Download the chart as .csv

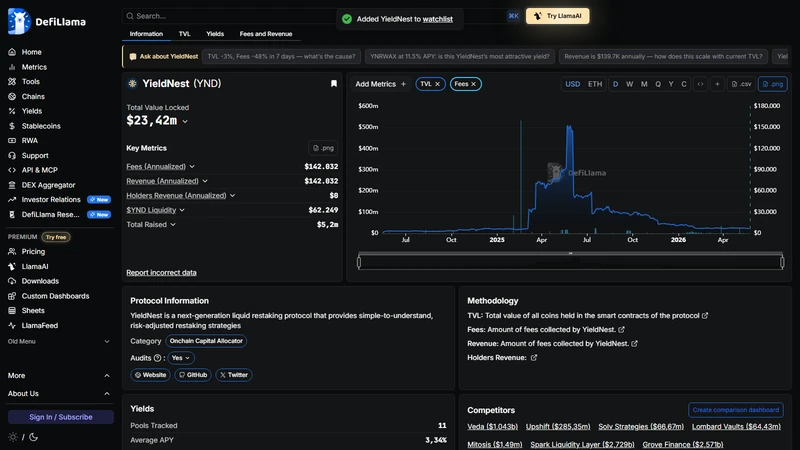tap(741, 84)
